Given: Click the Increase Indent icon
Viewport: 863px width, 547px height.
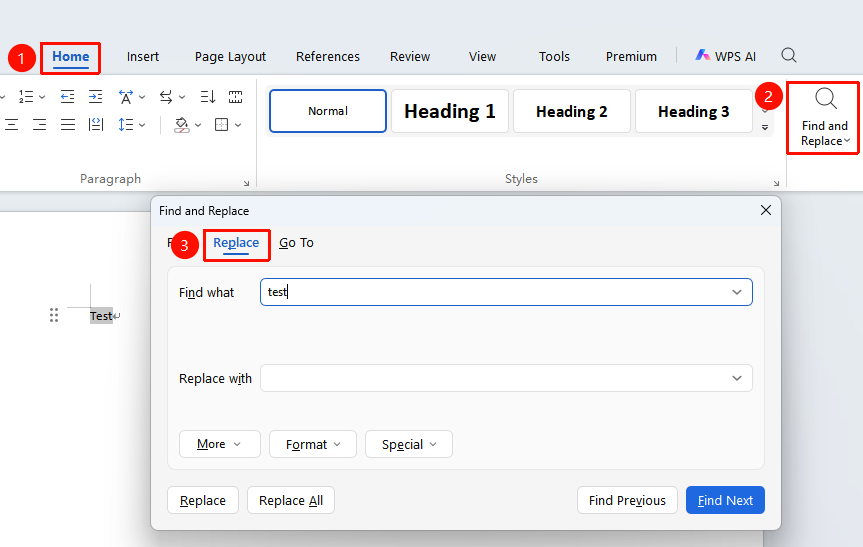Looking at the screenshot, I should [95, 97].
